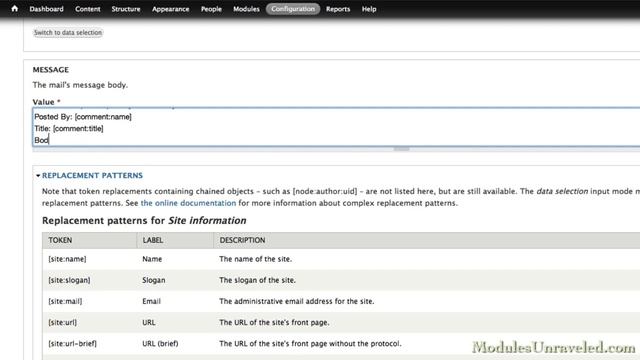Image resolution: width=640 pixels, height=360 pixels.
Task: Click the DESCRIPTION column header
Action: (242, 240)
